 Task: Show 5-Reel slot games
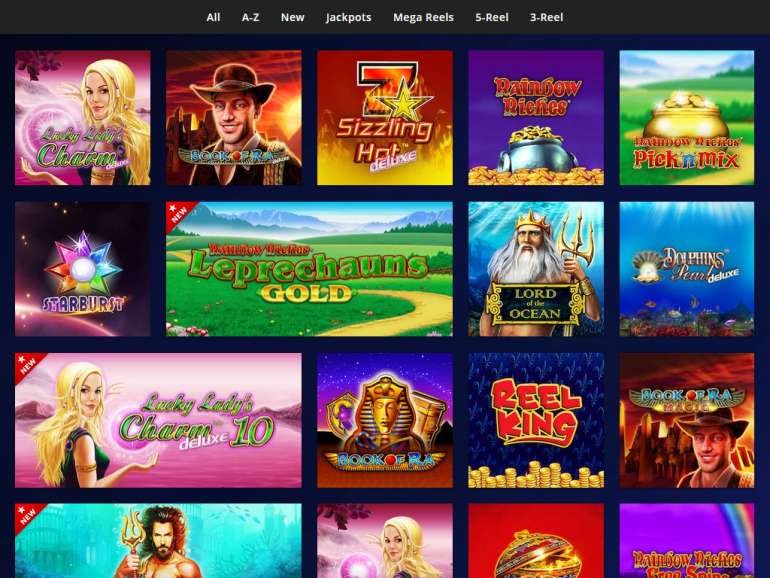[x=492, y=17]
